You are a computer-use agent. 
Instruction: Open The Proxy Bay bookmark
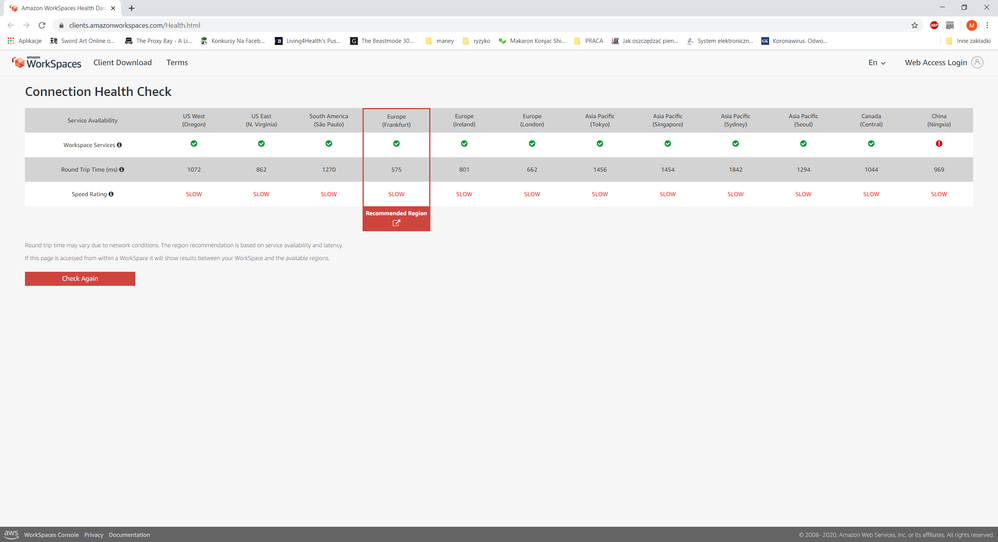tap(158, 41)
